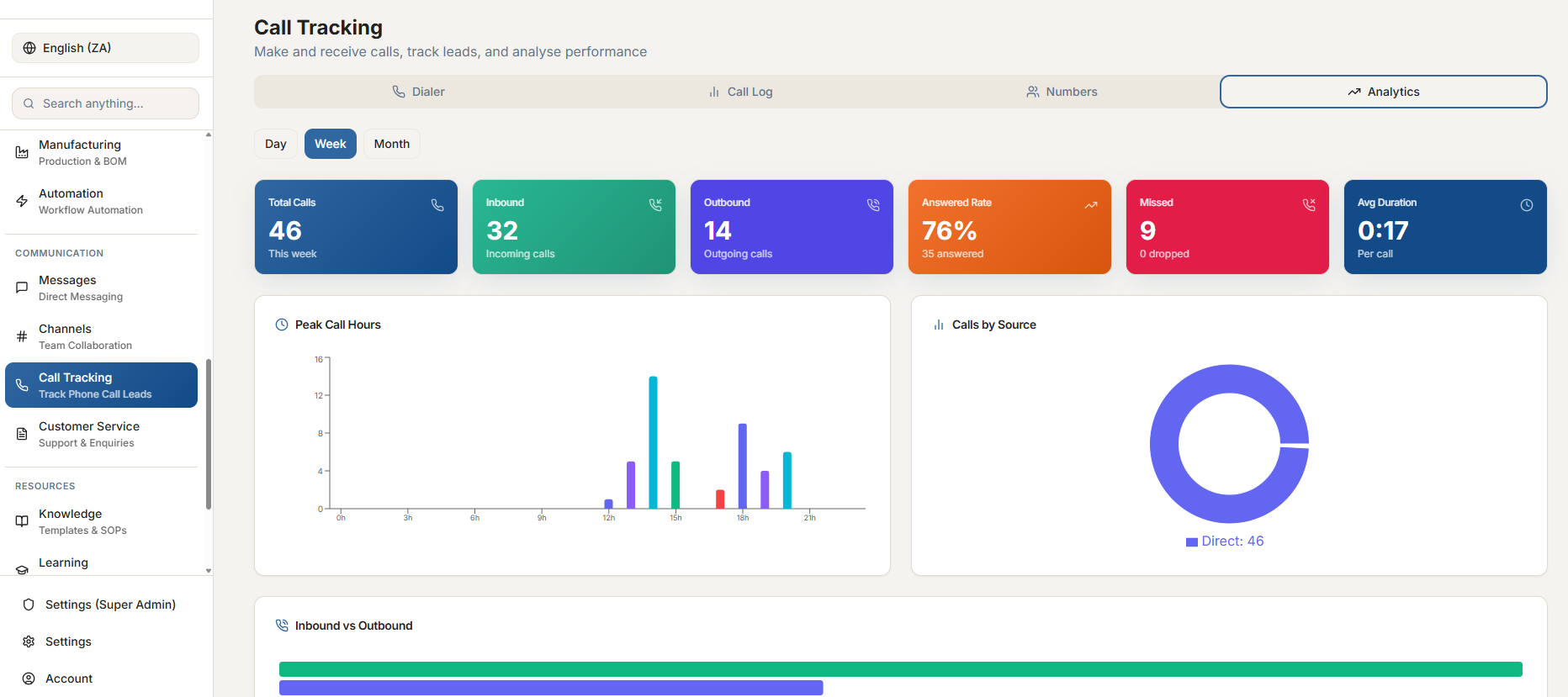Click the trend arrow icon on Answered Rate card

point(1091,205)
